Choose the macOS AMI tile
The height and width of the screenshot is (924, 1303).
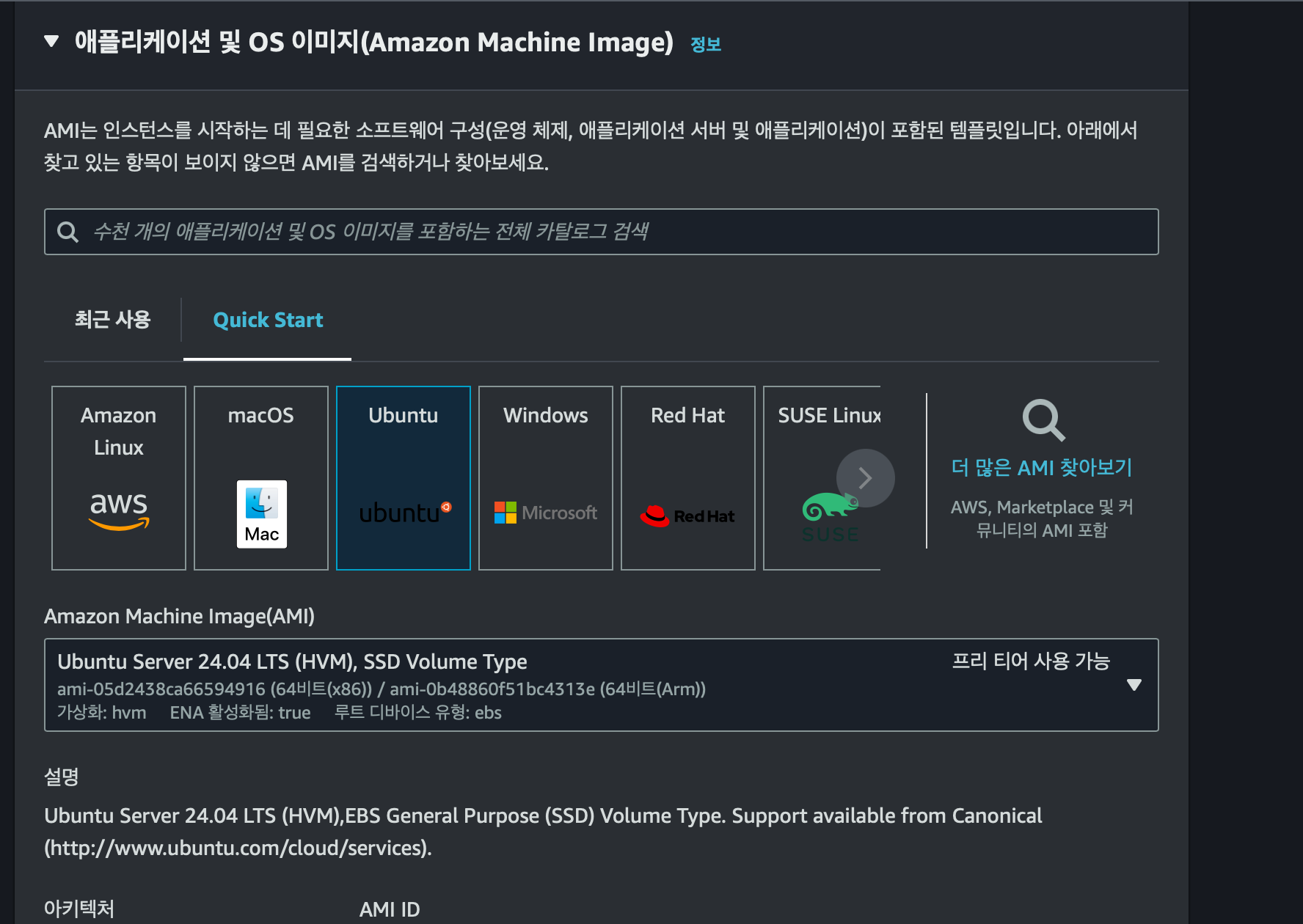[x=261, y=478]
